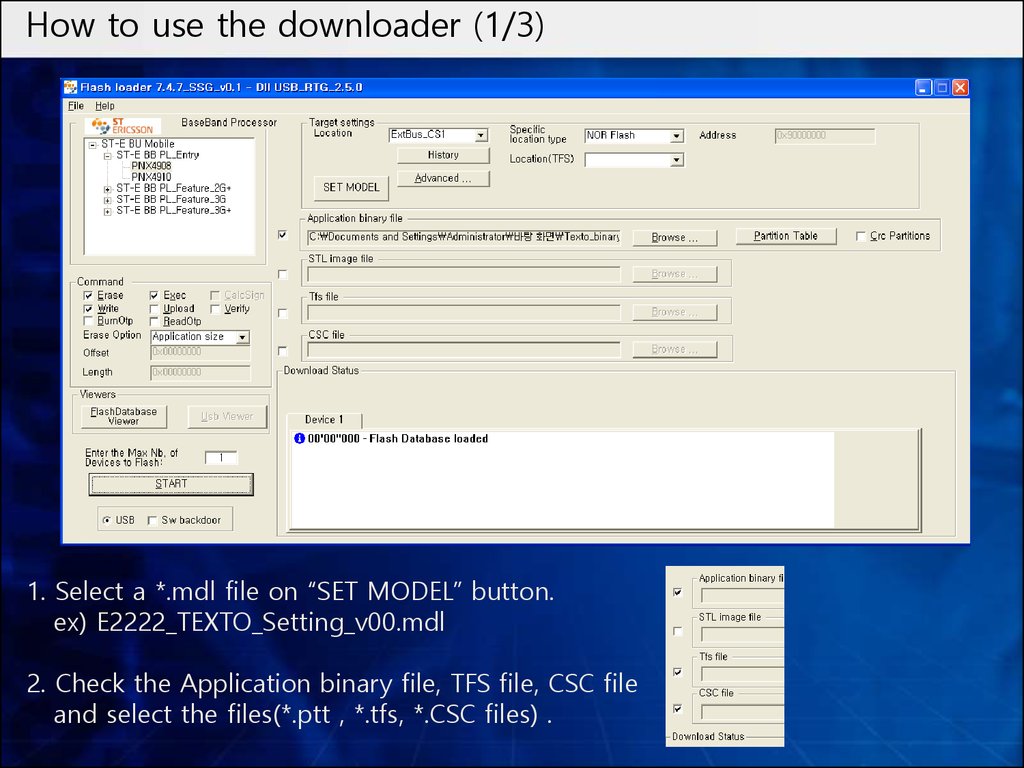Open the Location(TFS) dropdown

pos(677,160)
